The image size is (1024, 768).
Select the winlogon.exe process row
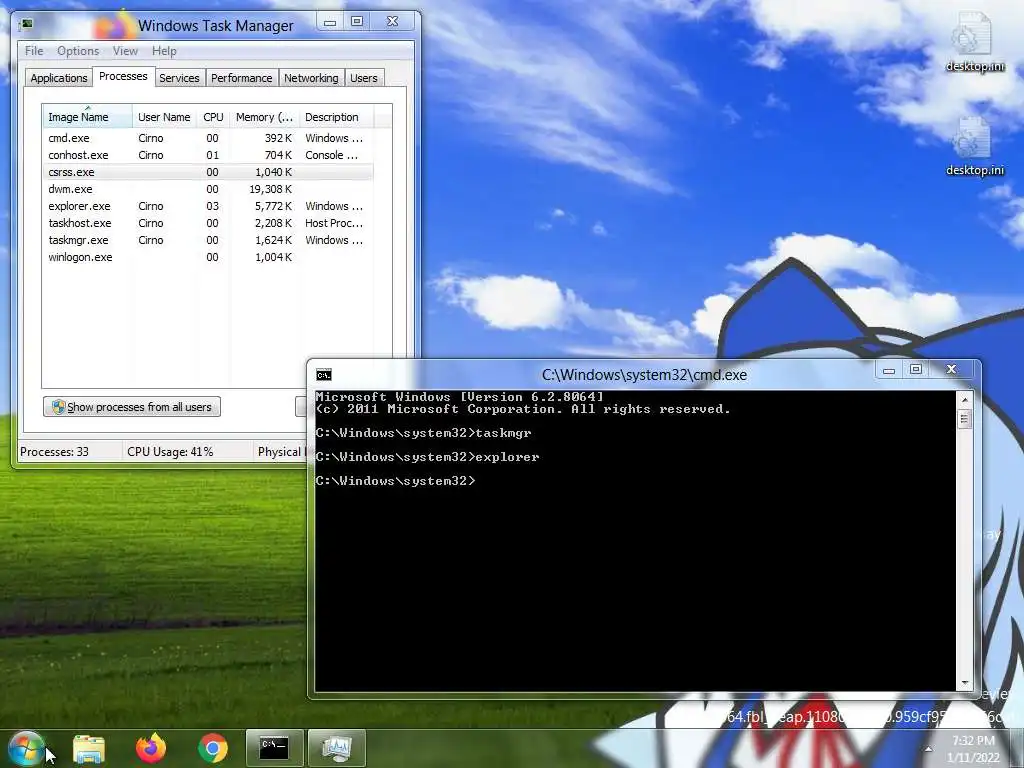tap(208, 257)
